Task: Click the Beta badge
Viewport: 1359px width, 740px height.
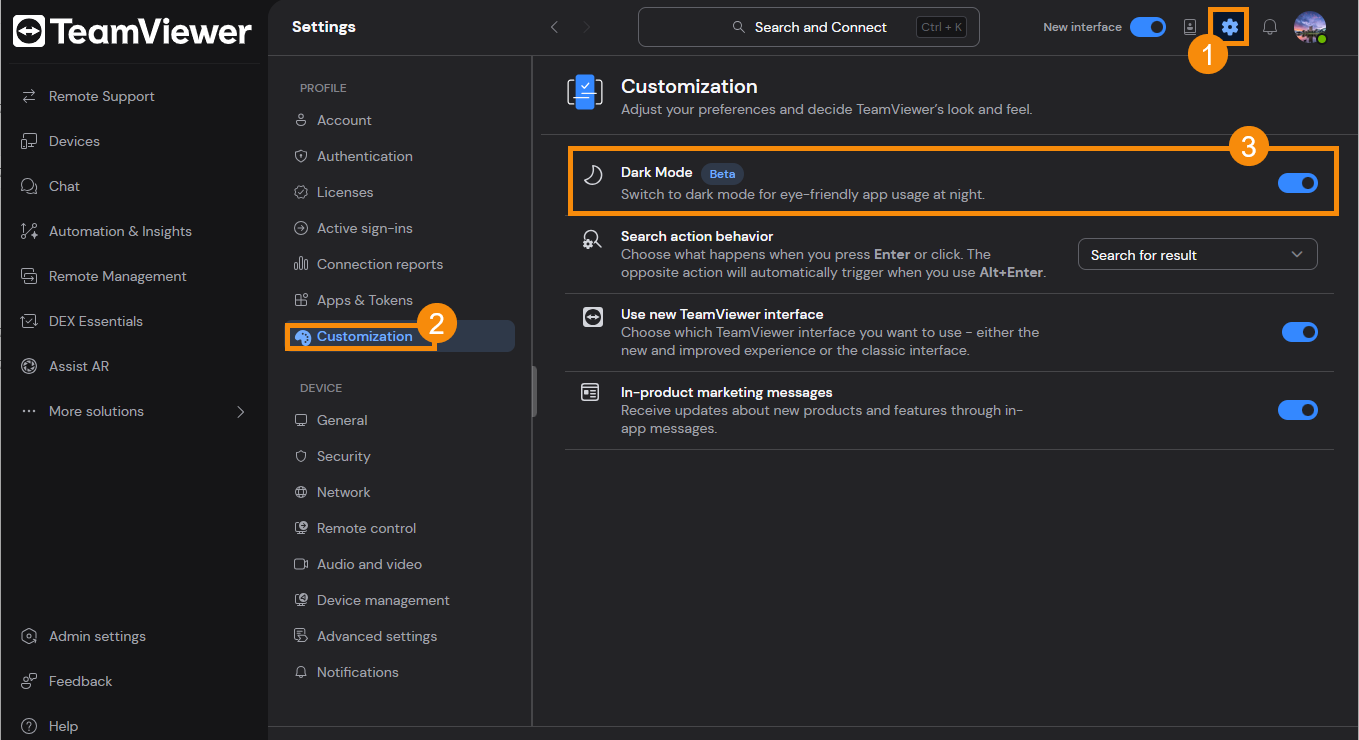Action: click(722, 174)
